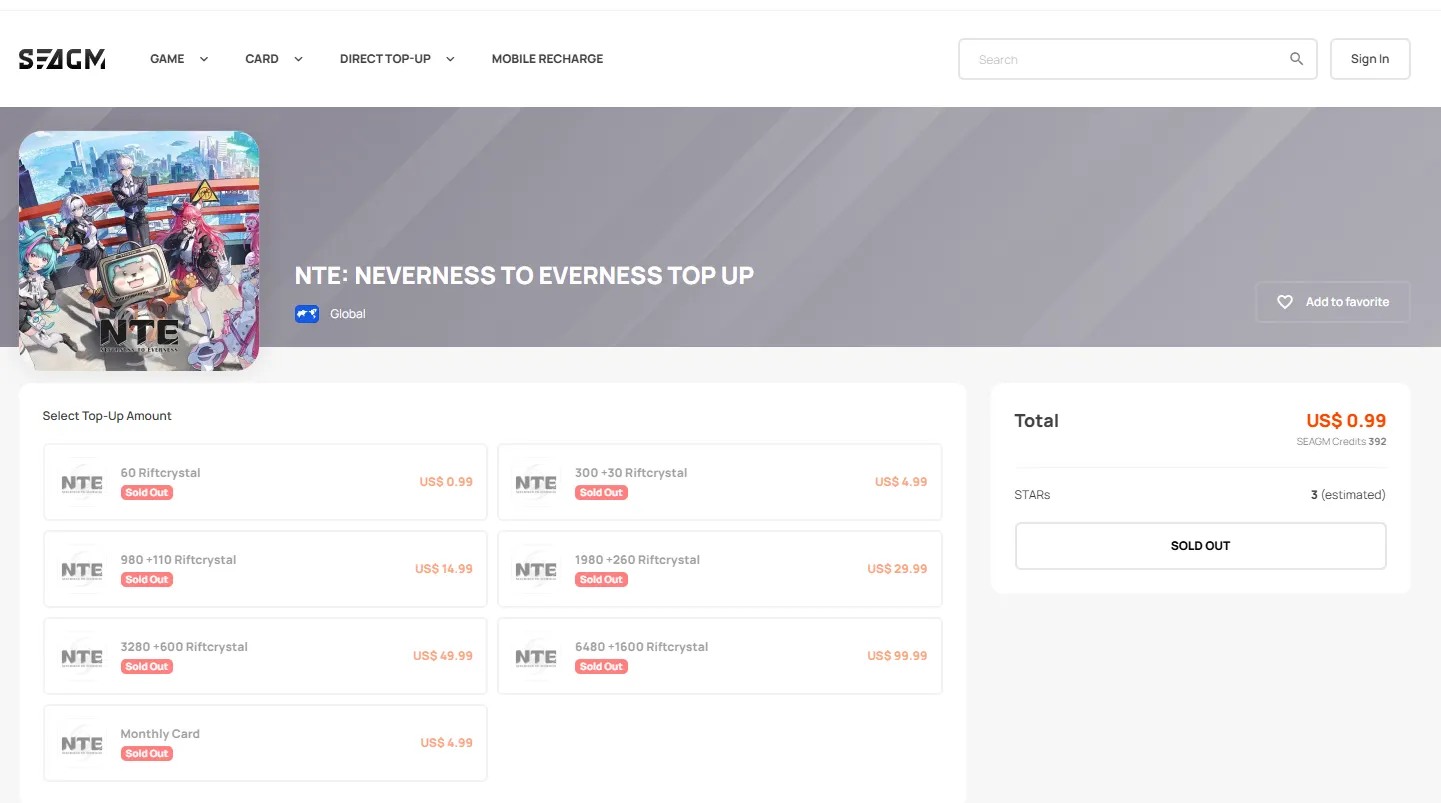
Task: Click the Sold Out badge on 60 Riftcrystal
Action: (147, 493)
